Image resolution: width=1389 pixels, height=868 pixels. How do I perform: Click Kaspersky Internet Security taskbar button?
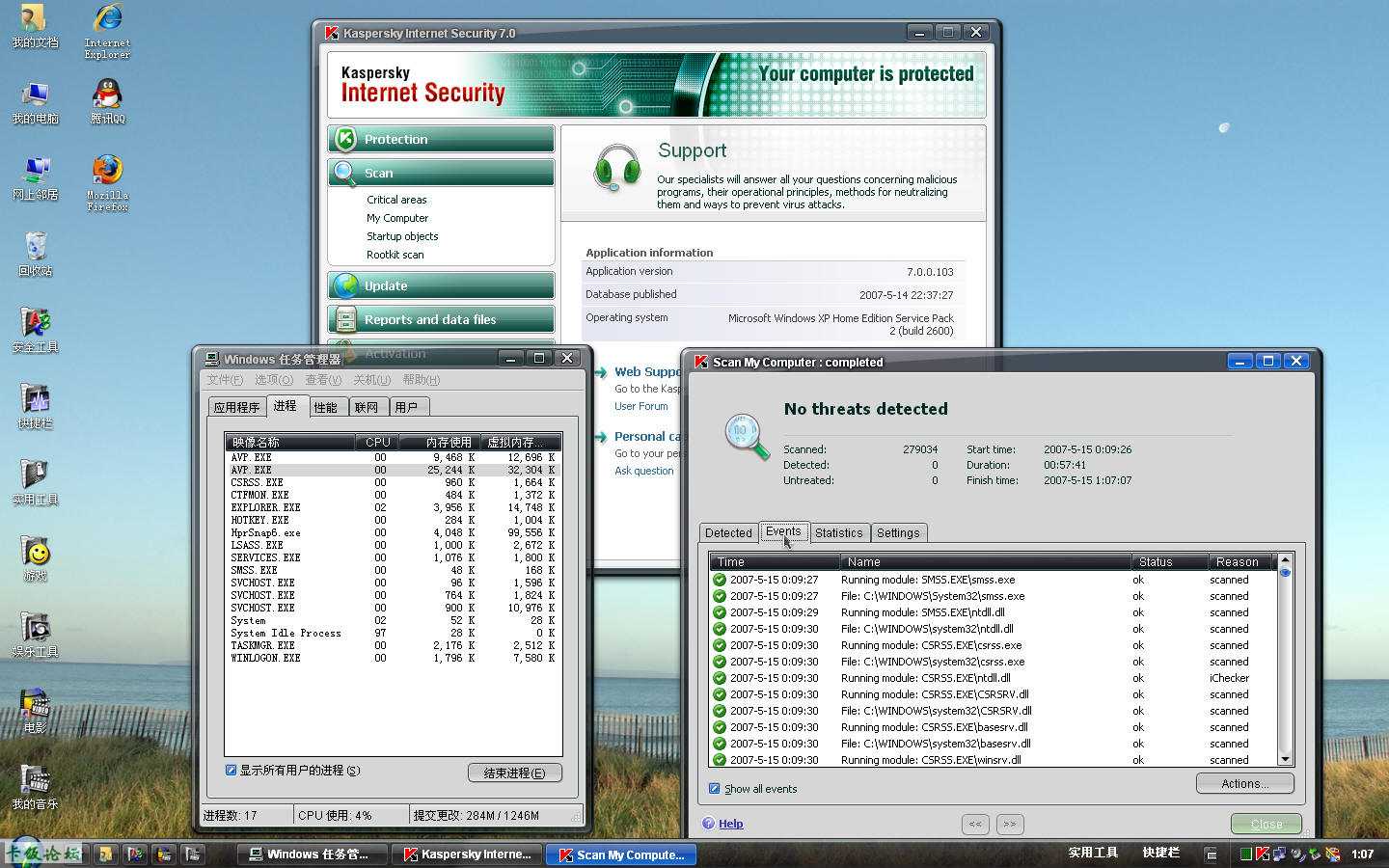(467, 854)
